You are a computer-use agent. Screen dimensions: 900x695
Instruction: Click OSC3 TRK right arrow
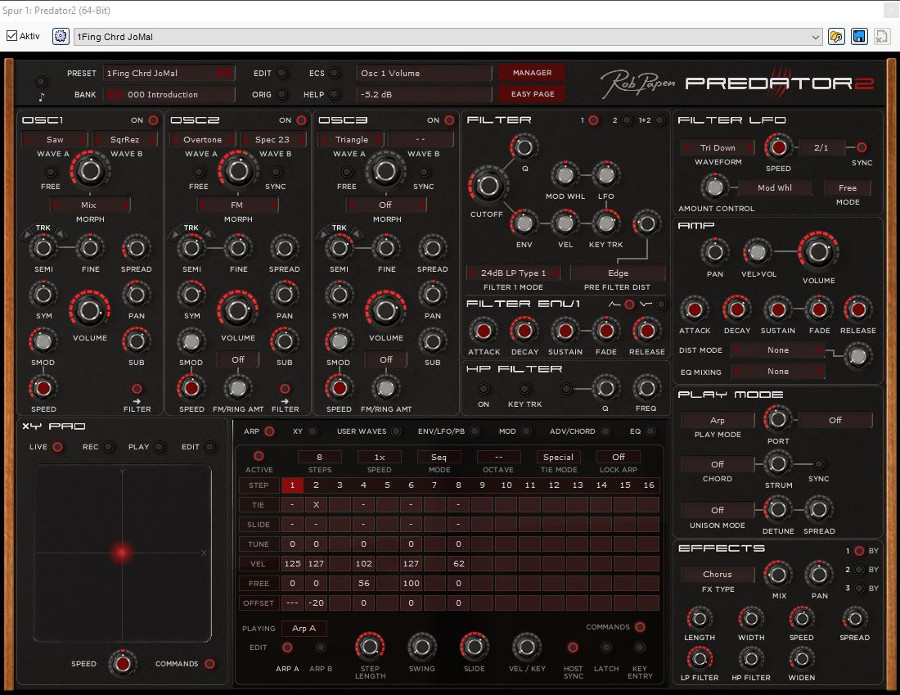pos(356,234)
